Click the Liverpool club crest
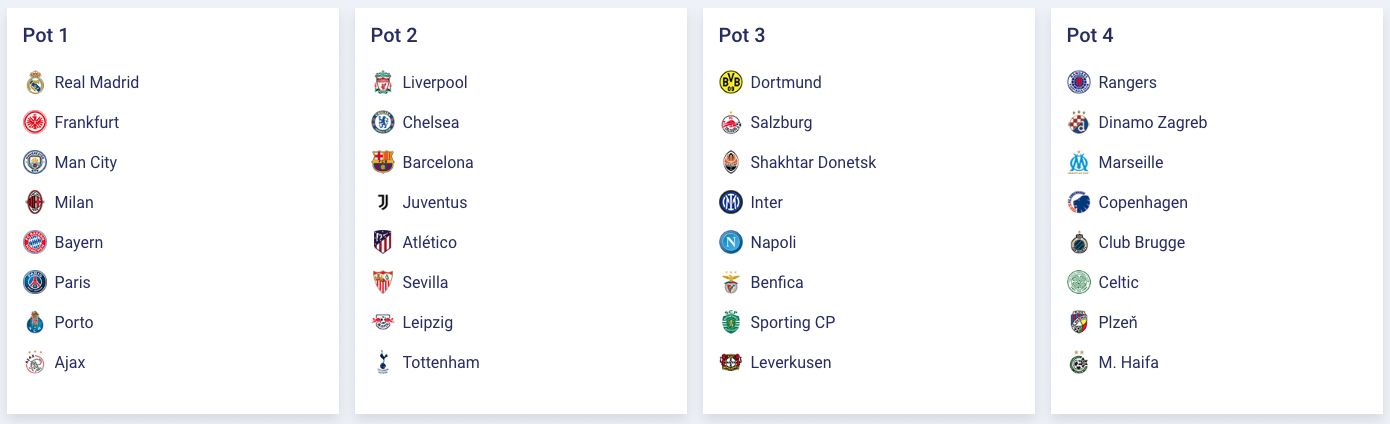 (x=383, y=83)
